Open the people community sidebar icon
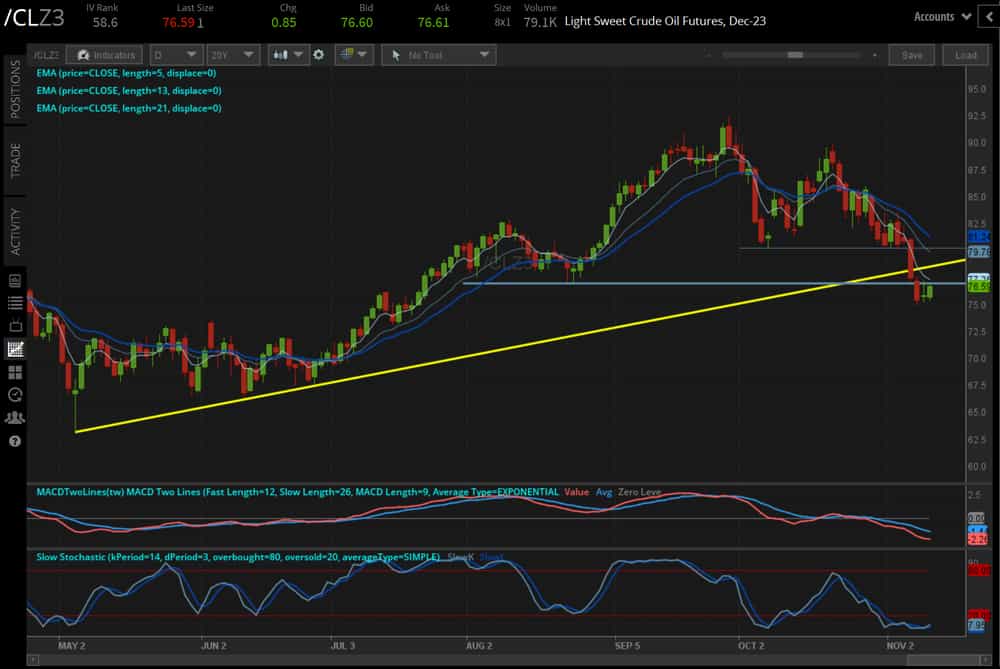Viewport: 1000px width, 669px height. point(15,418)
